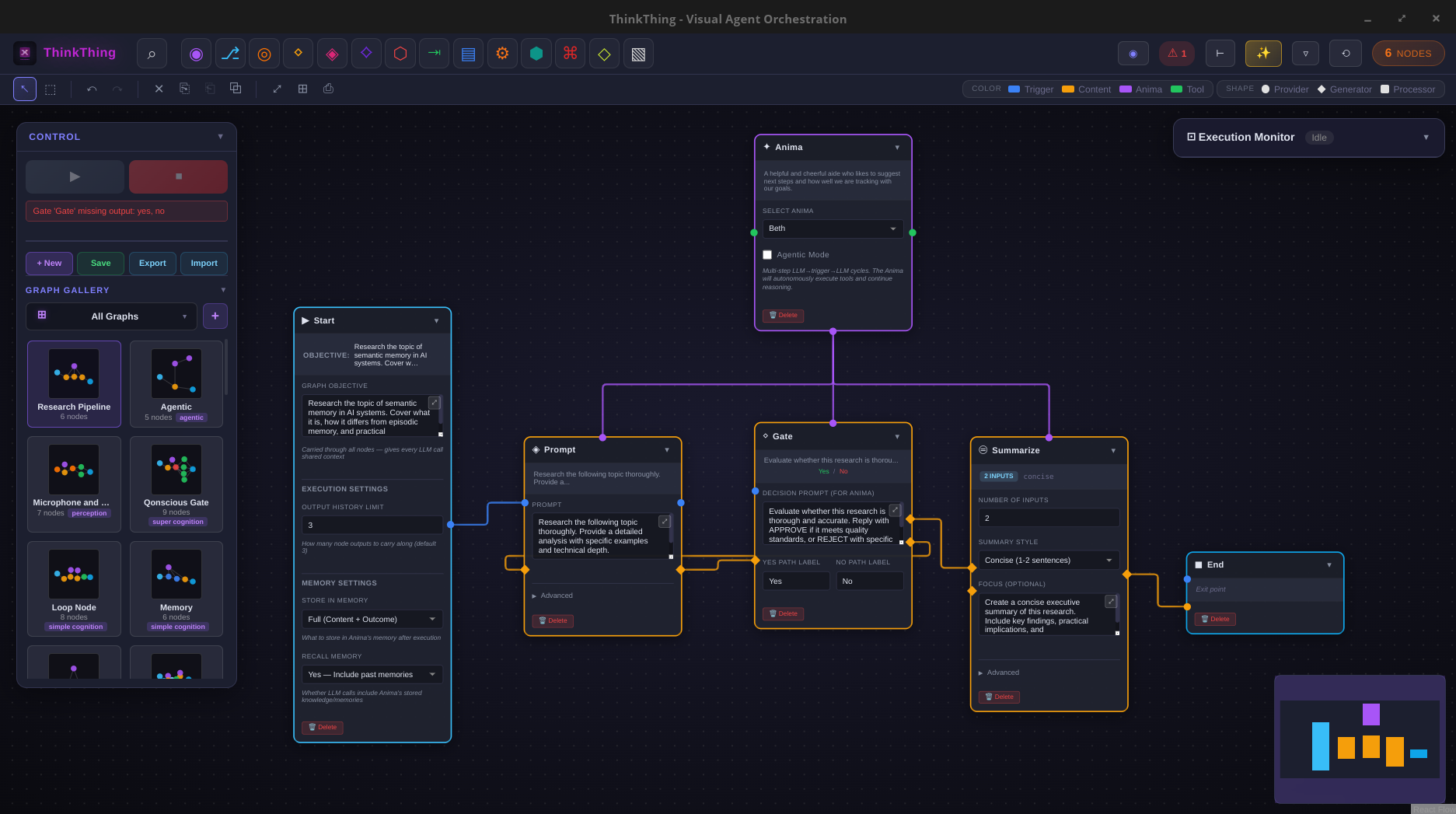Click the circular reset arrow icon

coord(1346,54)
